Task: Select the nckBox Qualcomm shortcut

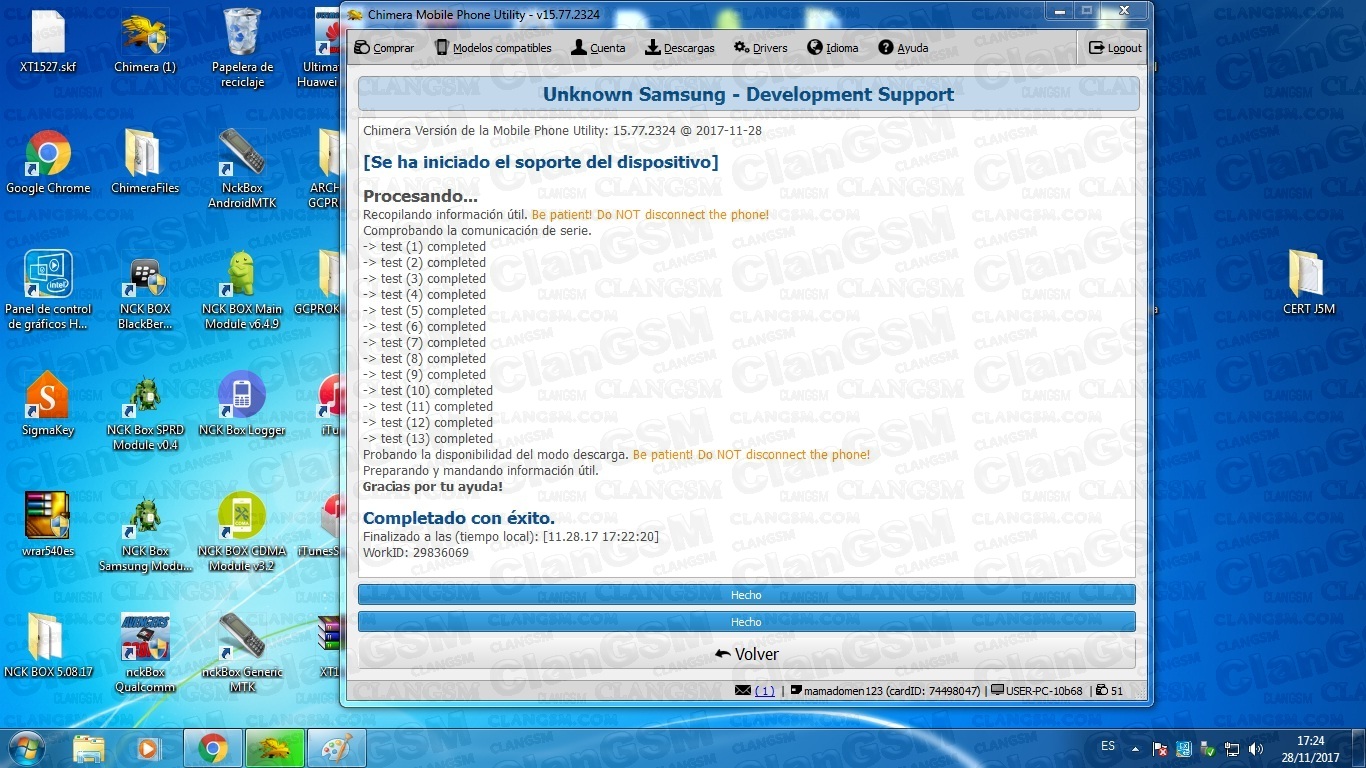Action: (x=145, y=653)
